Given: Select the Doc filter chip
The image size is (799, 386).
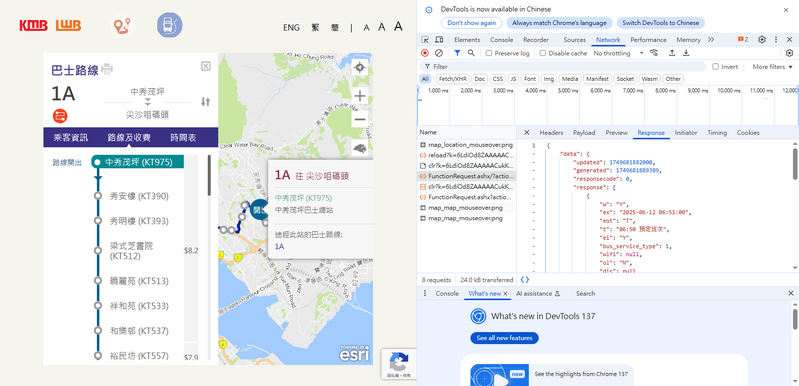Looking at the screenshot, I should (480, 79).
